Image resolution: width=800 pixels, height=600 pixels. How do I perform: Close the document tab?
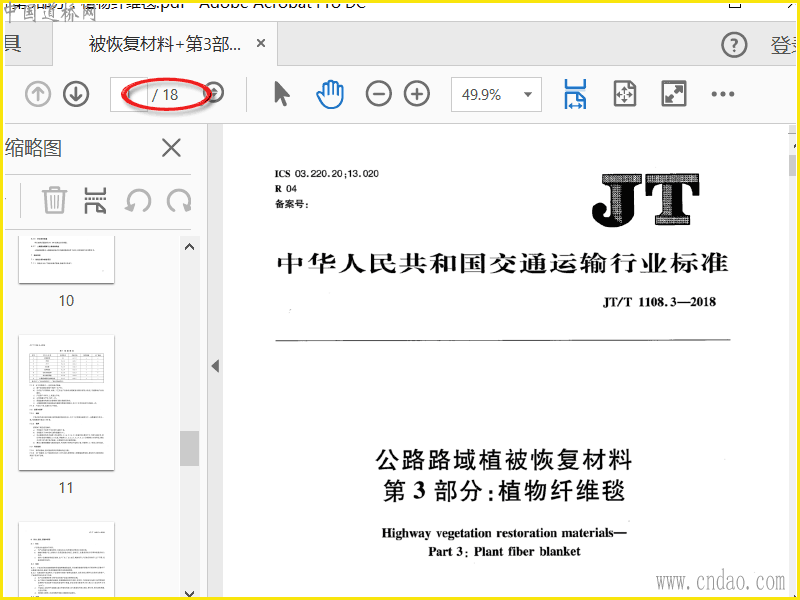tap(261, 43)
